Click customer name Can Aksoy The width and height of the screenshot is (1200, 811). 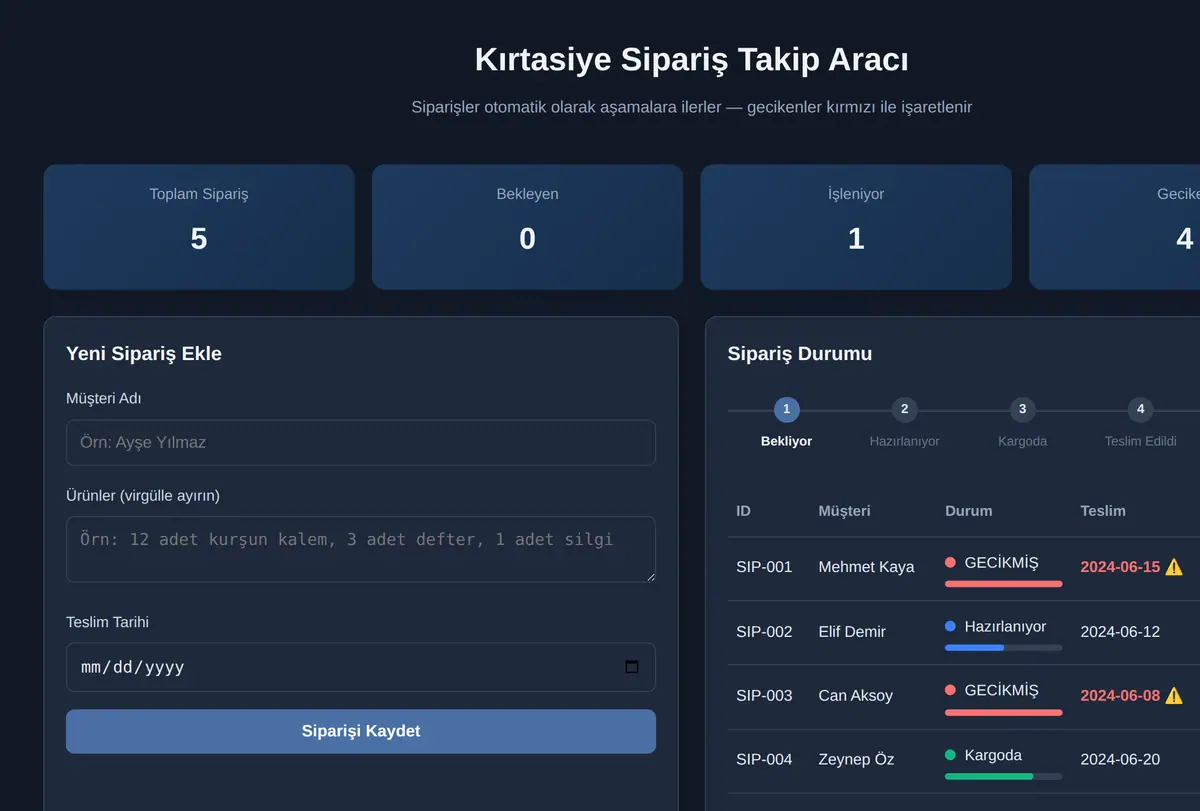pos(855,695)
